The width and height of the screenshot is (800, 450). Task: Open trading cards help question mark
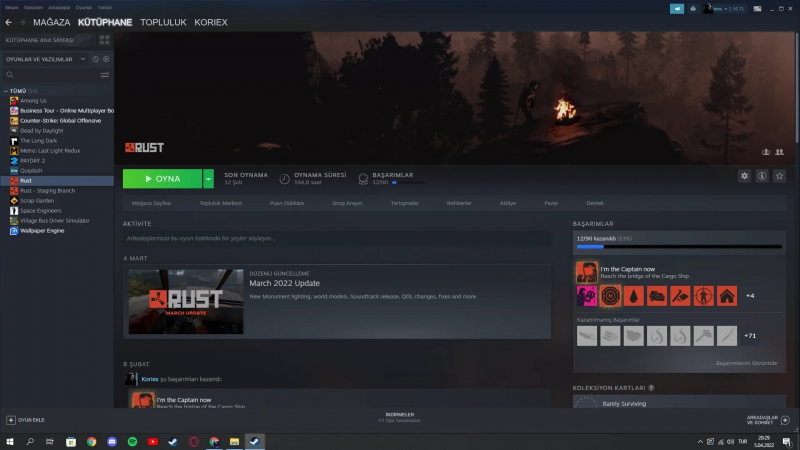pos(651,388)
